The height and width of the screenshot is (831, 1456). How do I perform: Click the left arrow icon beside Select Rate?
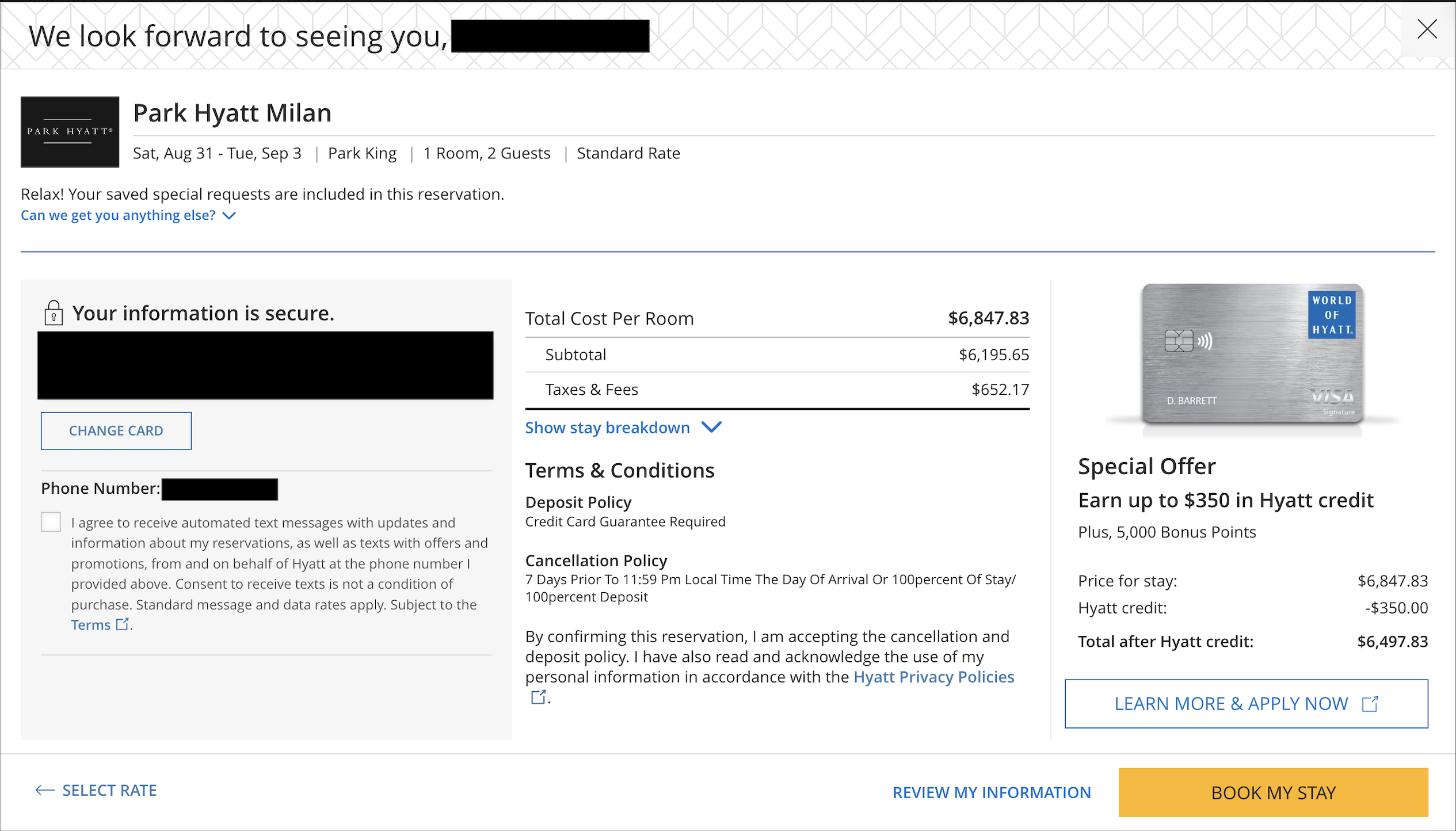click(x=45, y=790)
